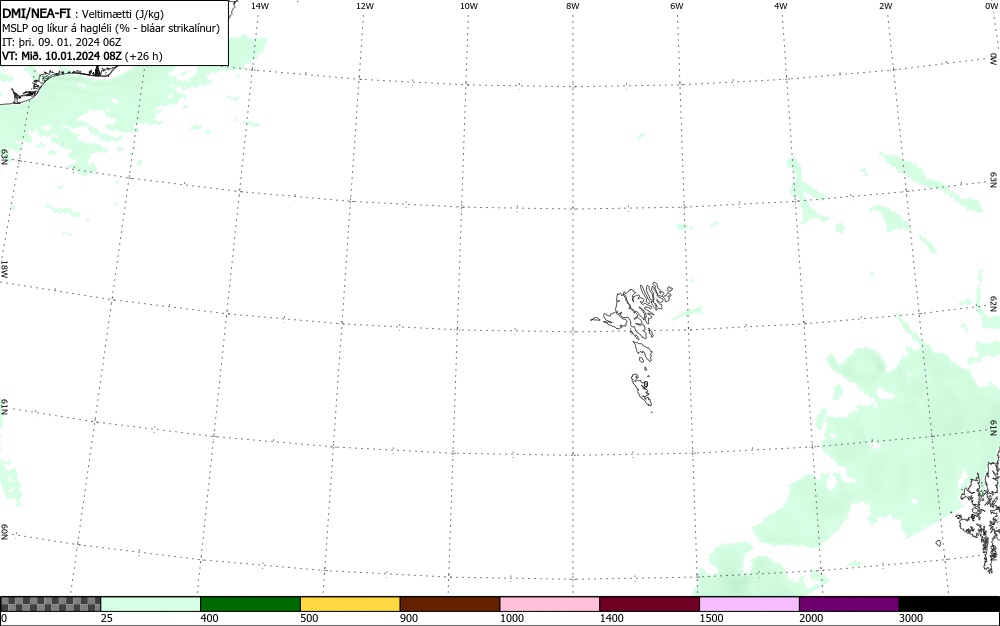The width and height of the screenshot is (1000, 626).
Task: Click the 14W longitude label
Action: [x=260, y=6]
